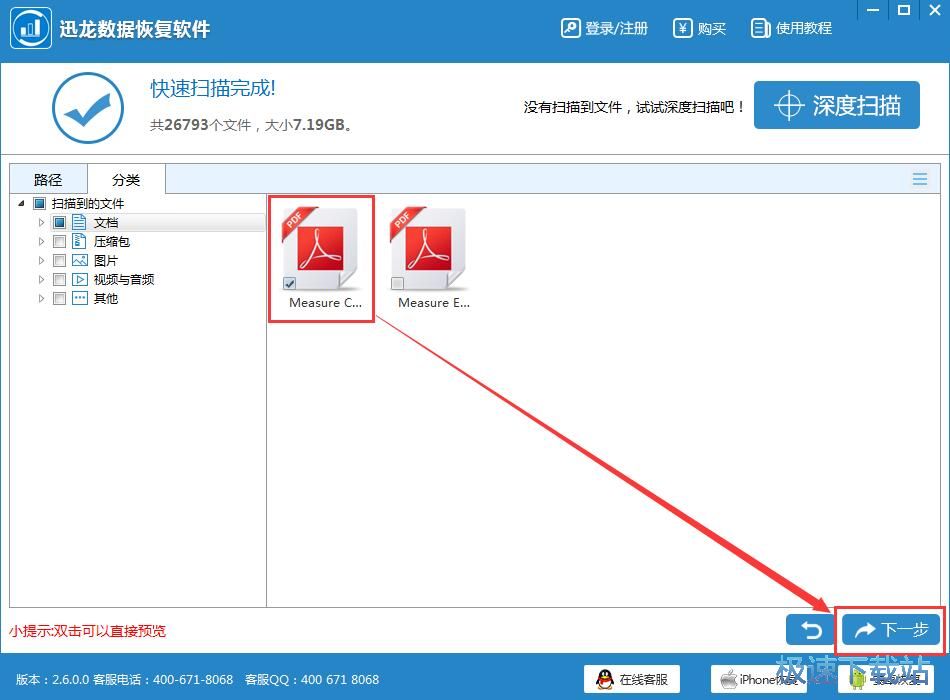Go back with the return arrow button
950x700 pixels.
(x=810, y=630)
